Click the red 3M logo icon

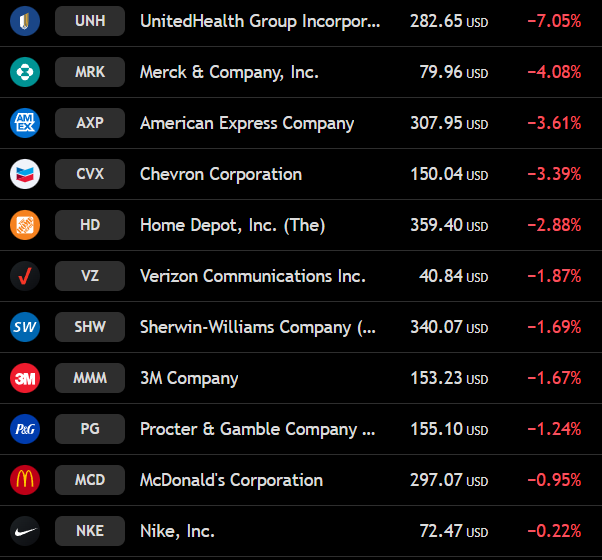point(25,378)
